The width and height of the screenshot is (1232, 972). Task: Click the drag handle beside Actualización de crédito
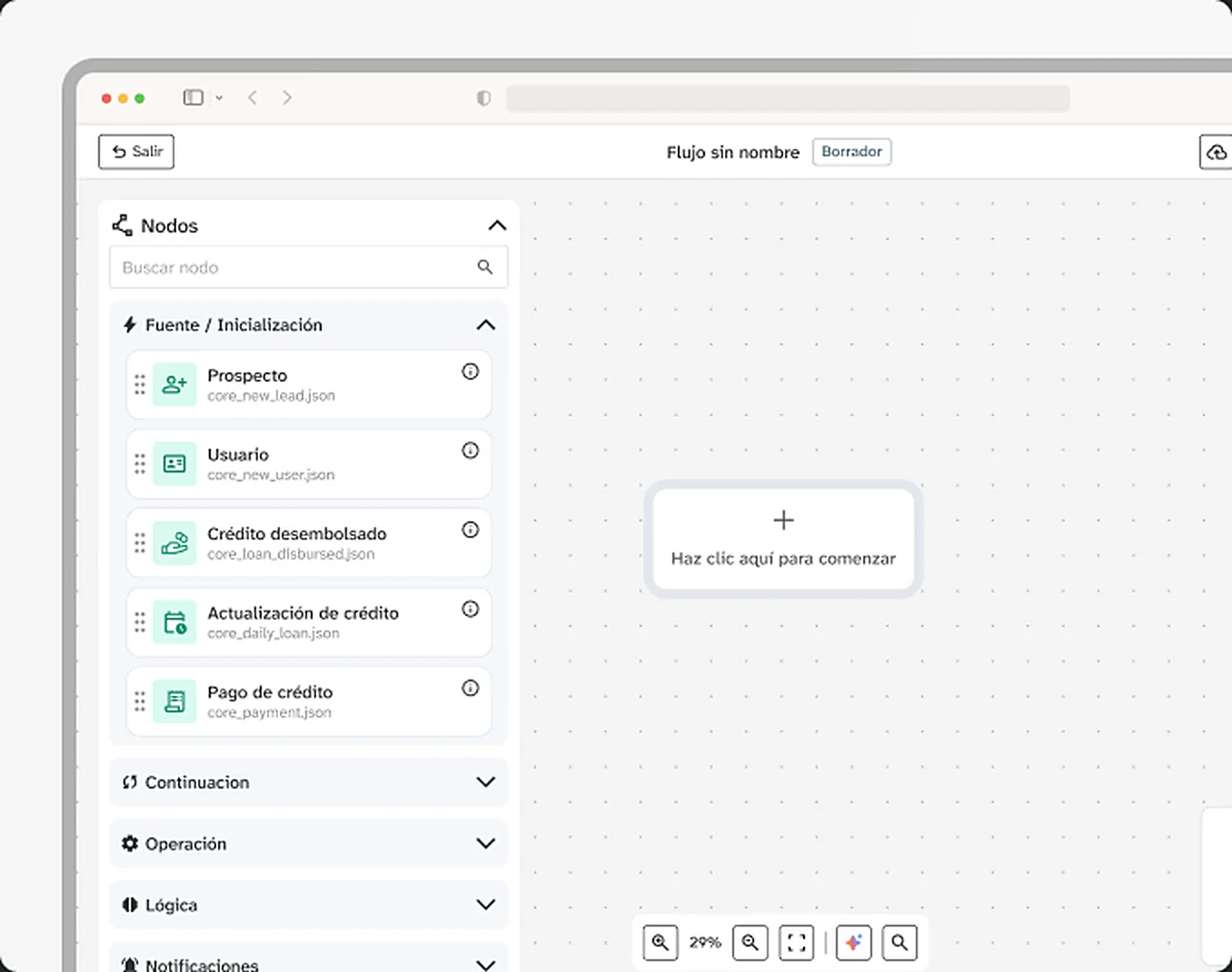point(140,622)
